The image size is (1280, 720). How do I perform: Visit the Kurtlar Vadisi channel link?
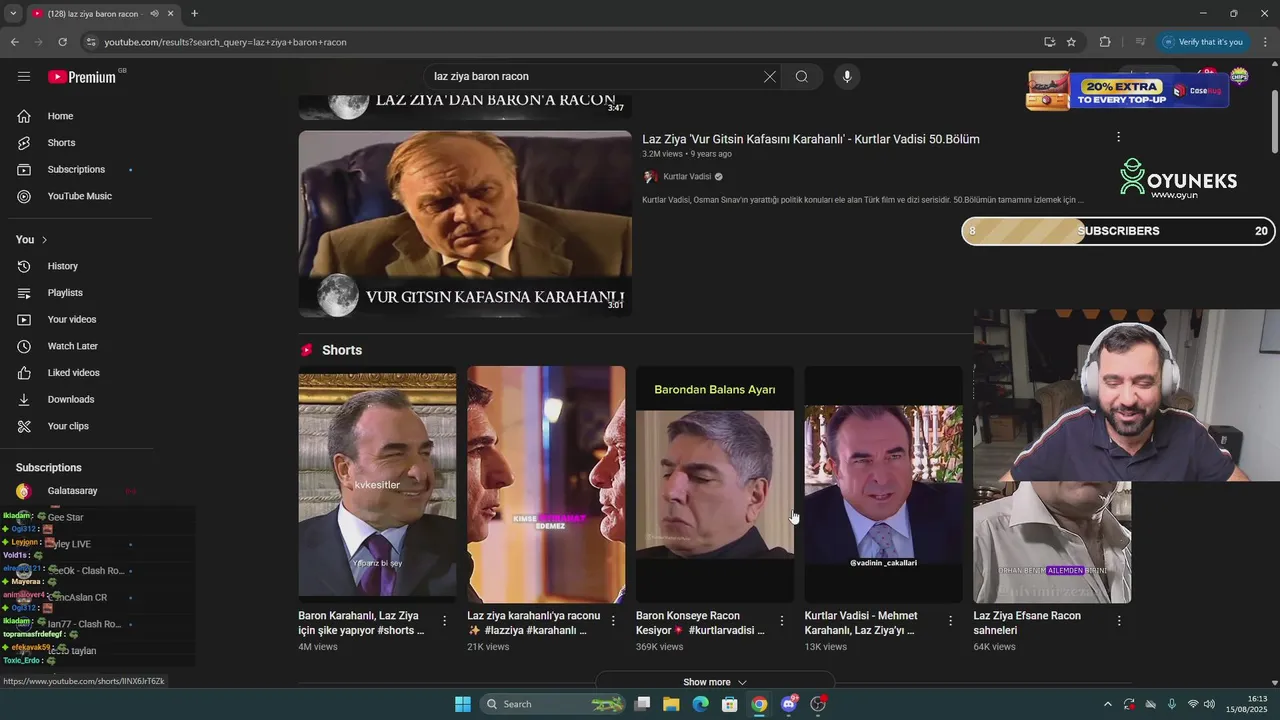tap(687, 177)
